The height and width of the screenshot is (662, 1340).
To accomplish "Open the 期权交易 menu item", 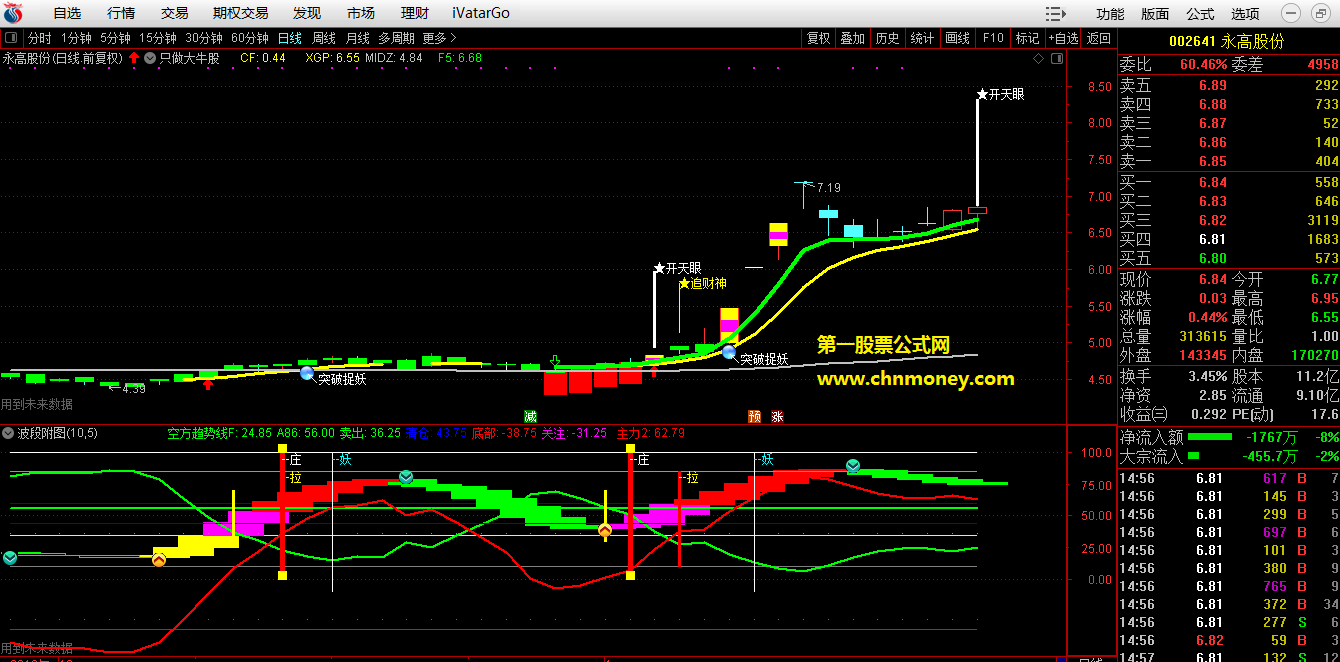I will pos(241,13).
